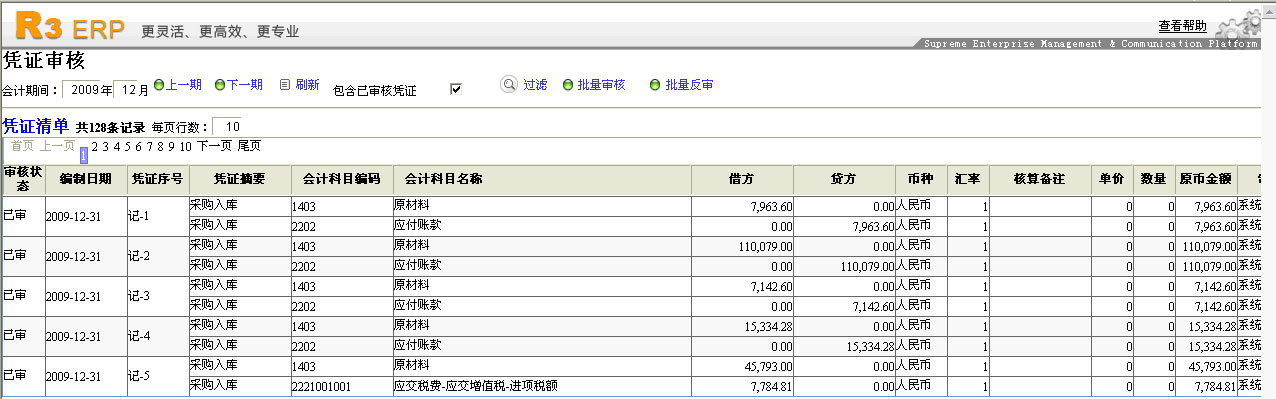
Task: Click the 凭证清单 section heading
Action: [x=36, y=126]
